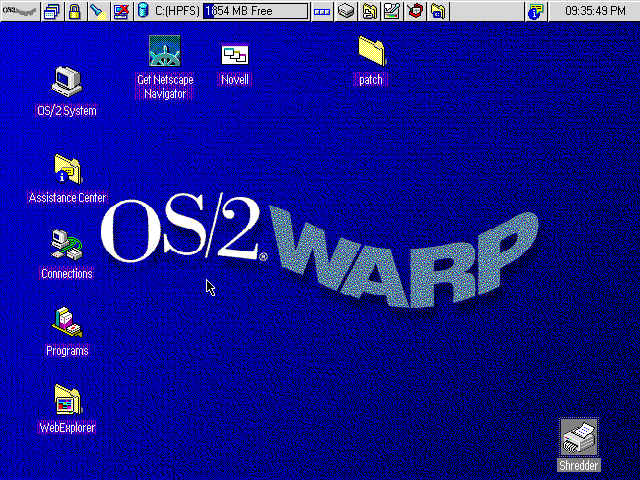
Task: Select the Shredder icon
Action: pyautogui.click(x=579, y=438)
